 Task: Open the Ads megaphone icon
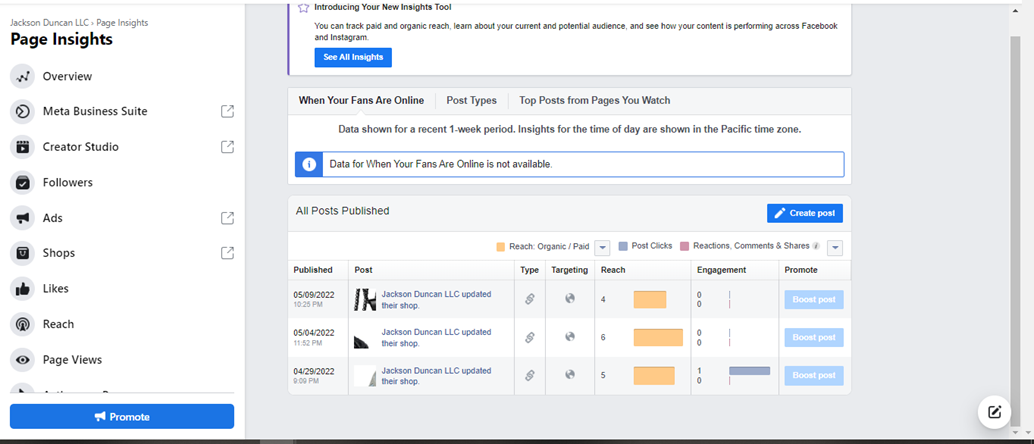(x=22, y=218)
